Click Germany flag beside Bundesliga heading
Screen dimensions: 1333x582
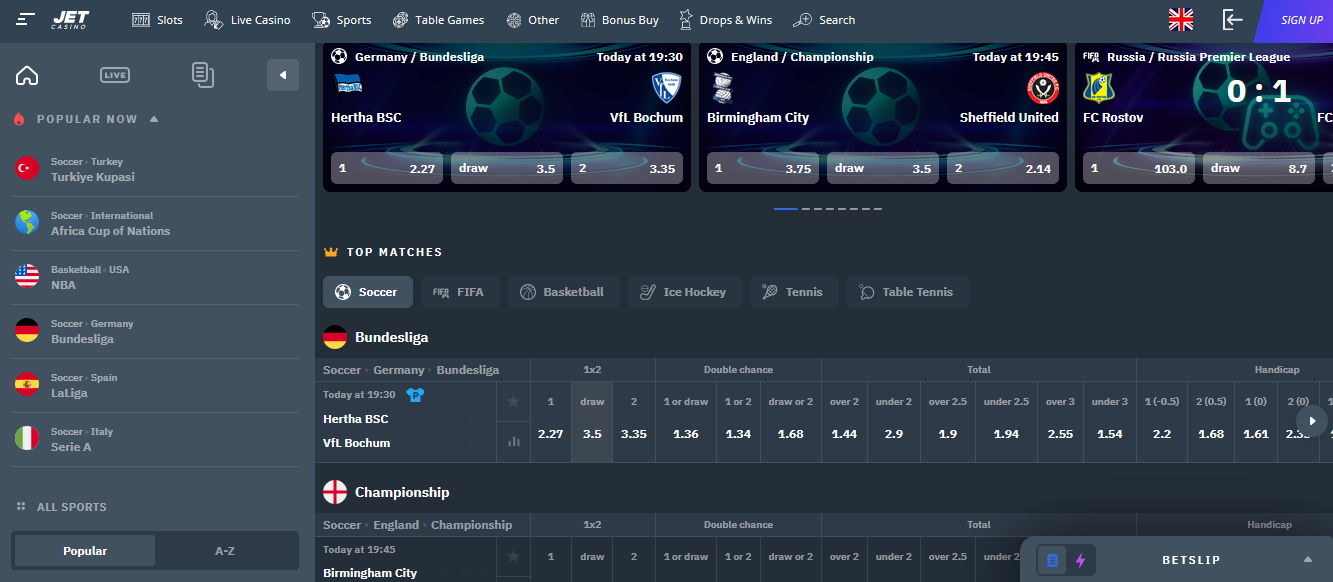click(x=335, y=338)
